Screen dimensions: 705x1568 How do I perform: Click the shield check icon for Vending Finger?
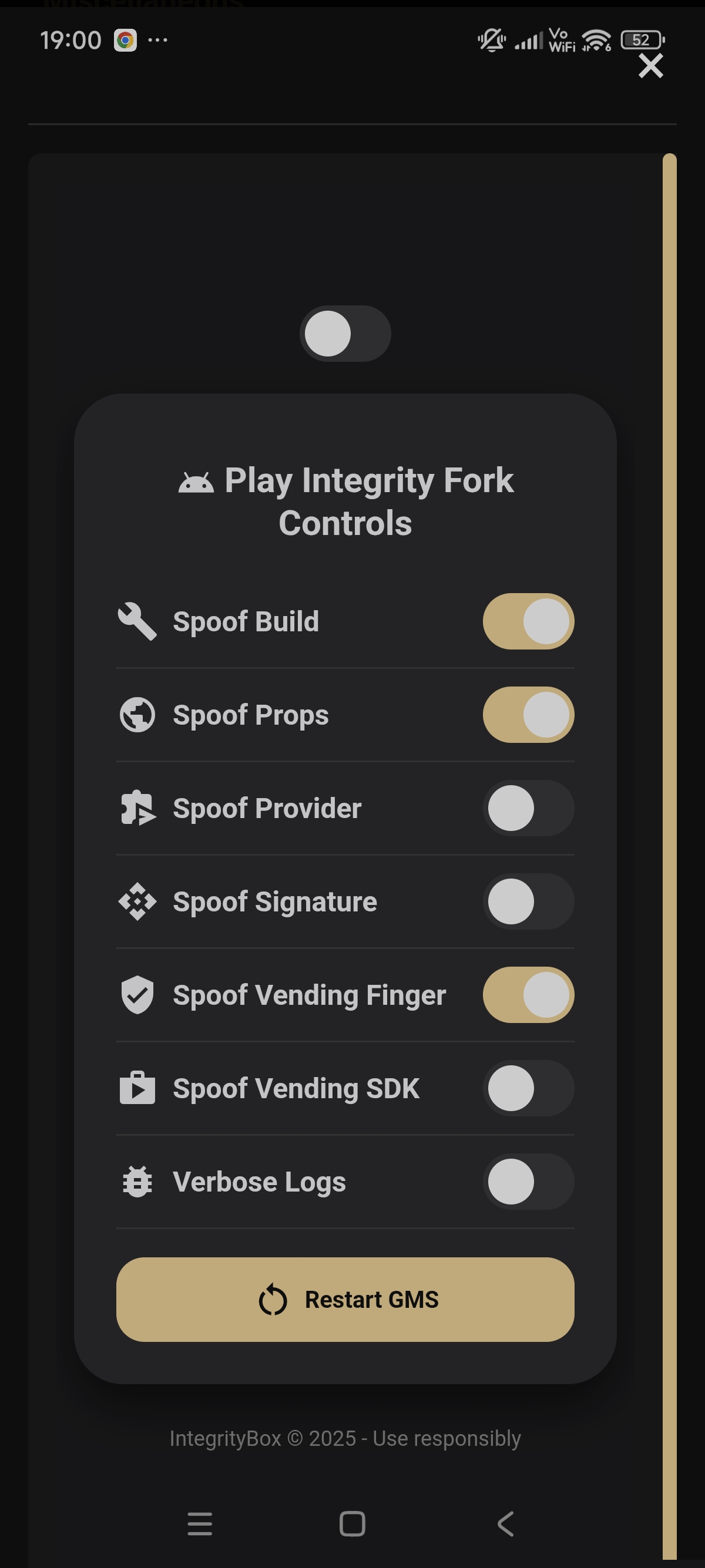pos(137,995)
